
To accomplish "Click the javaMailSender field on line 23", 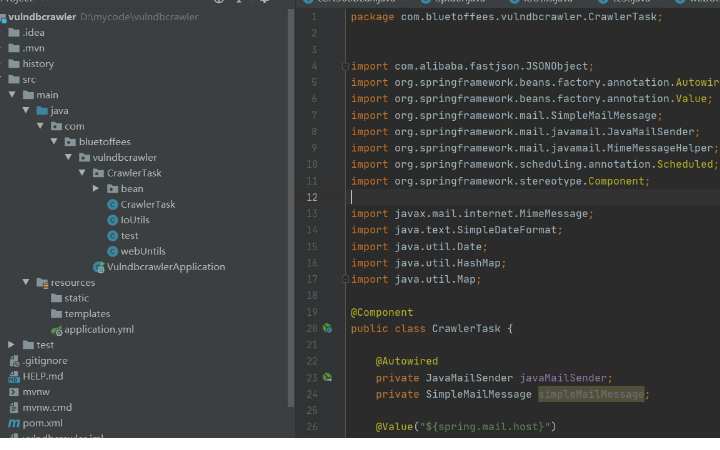I will tap(563, 378).
